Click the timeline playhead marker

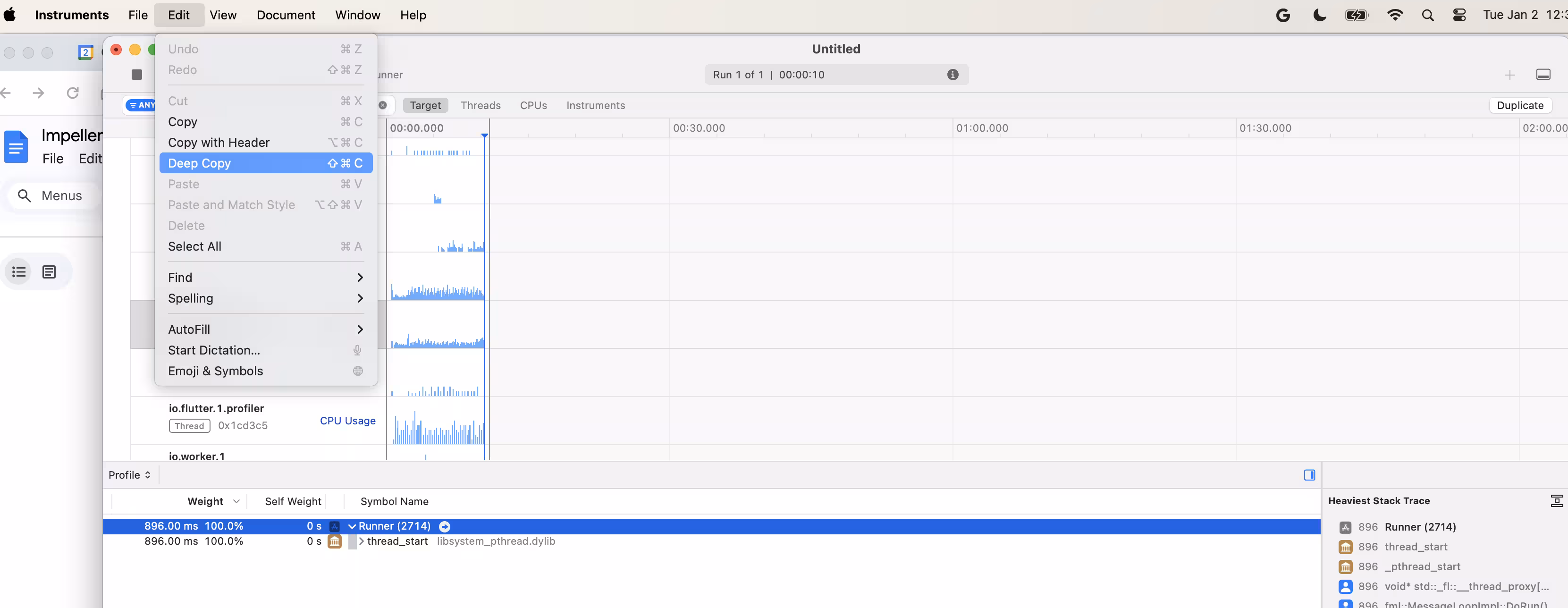pos(485,135)
